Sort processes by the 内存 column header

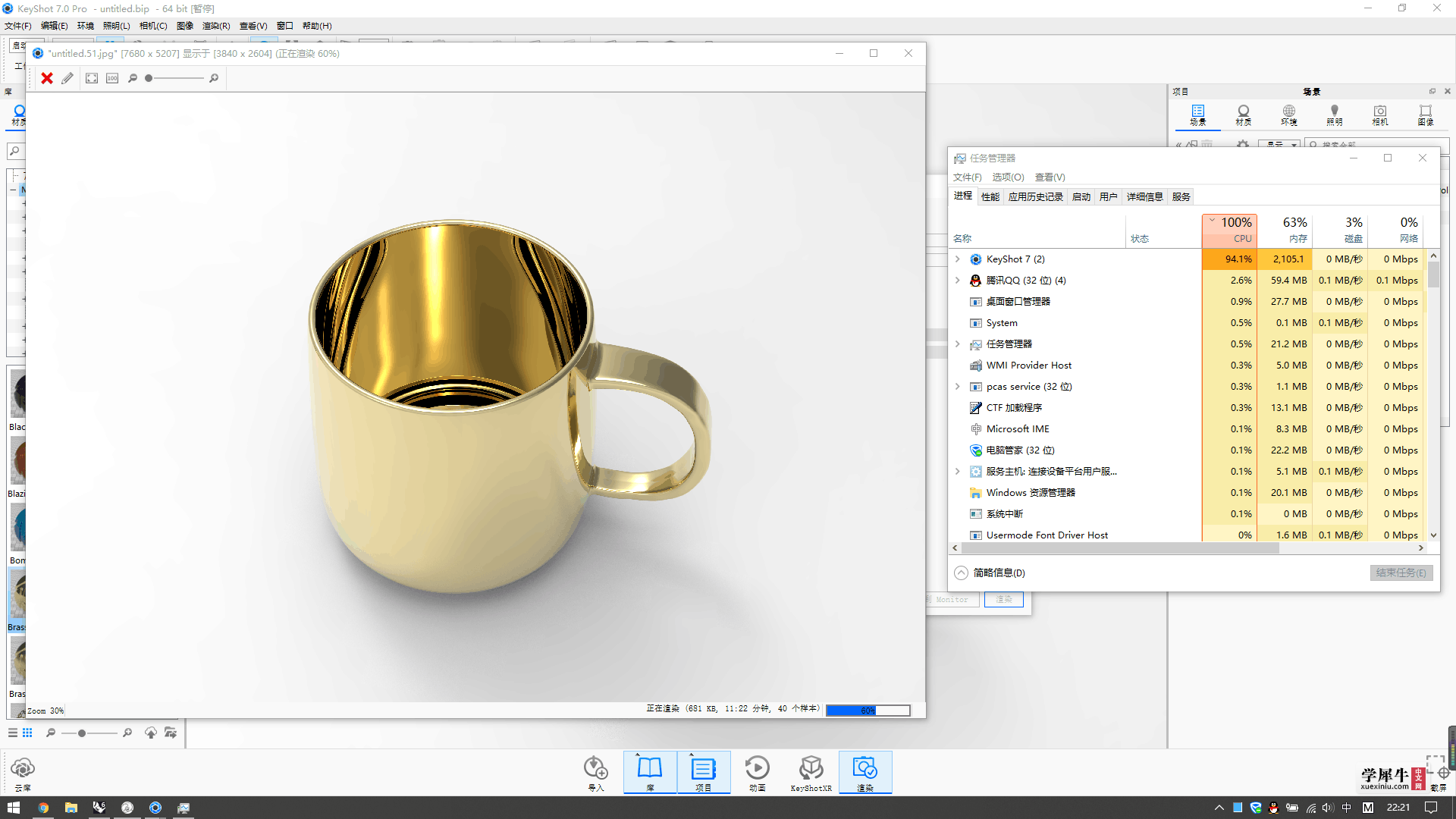[x=1285, y=231]
